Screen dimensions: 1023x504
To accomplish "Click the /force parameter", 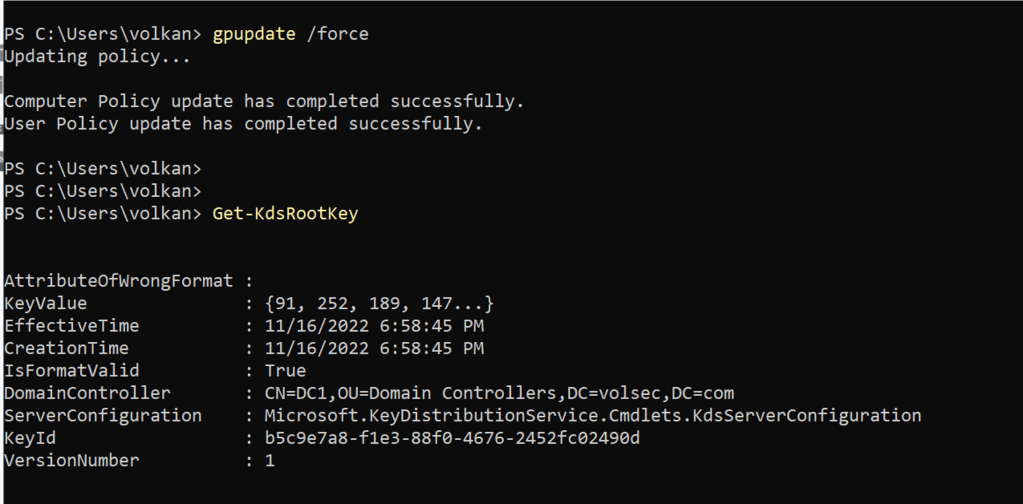I will pyautogui.click(x=337, y=34).
